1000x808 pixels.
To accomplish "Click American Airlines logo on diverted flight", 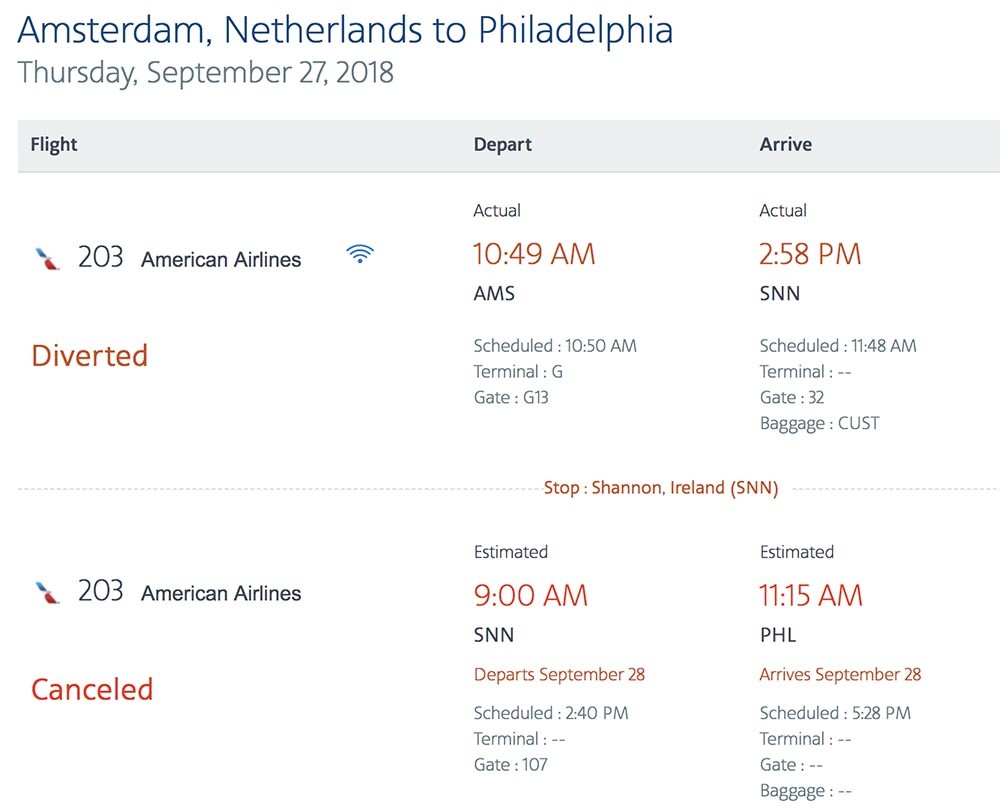I will click(47, 259).
